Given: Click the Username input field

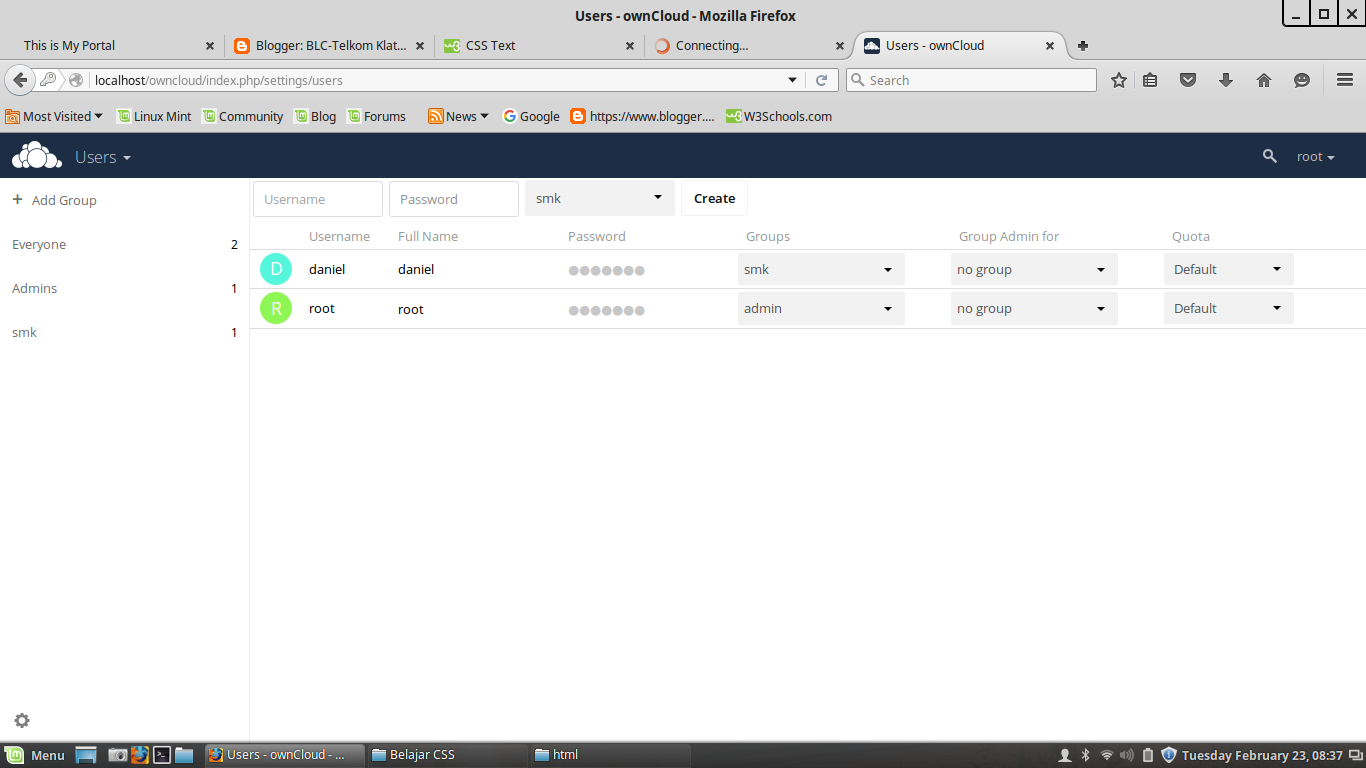Looking at the screenshot, I should (x=317, y=198).
